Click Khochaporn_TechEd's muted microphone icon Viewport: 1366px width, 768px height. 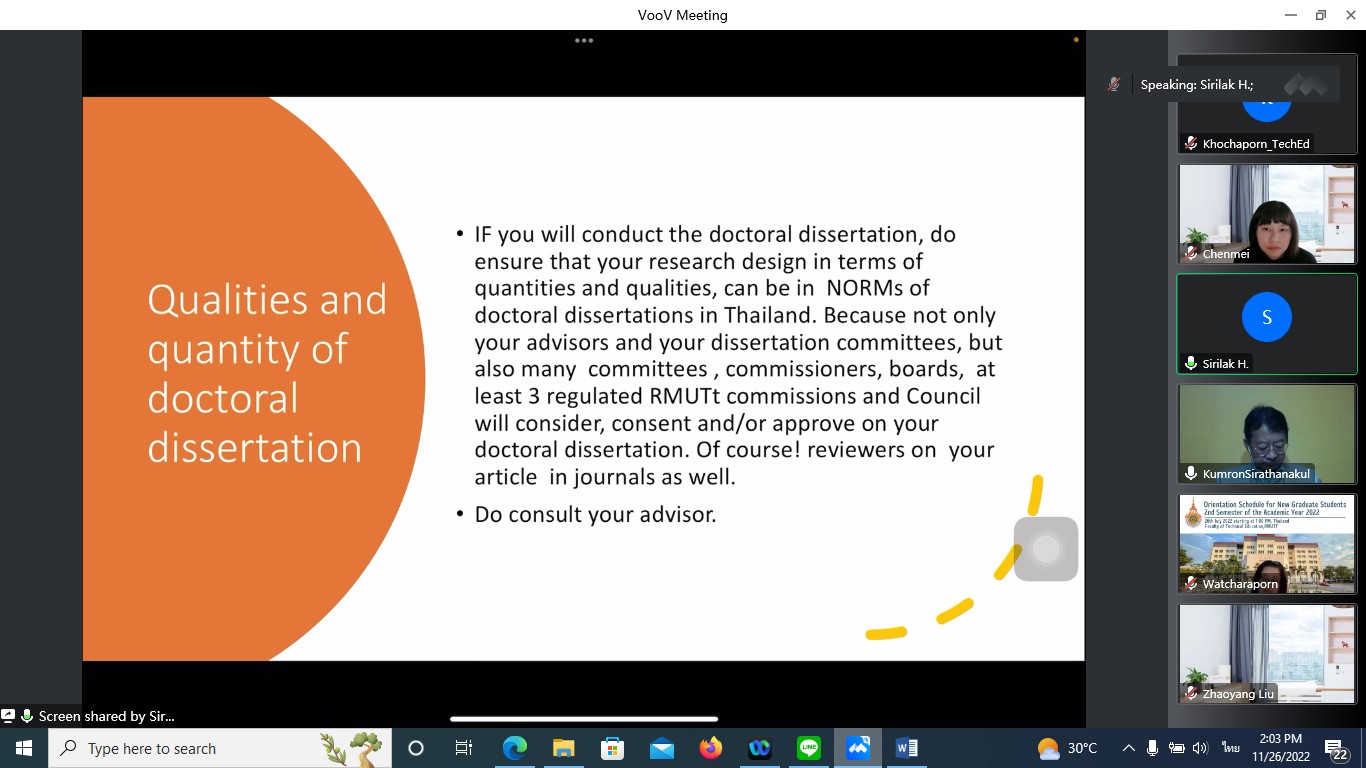point(1191,144)
